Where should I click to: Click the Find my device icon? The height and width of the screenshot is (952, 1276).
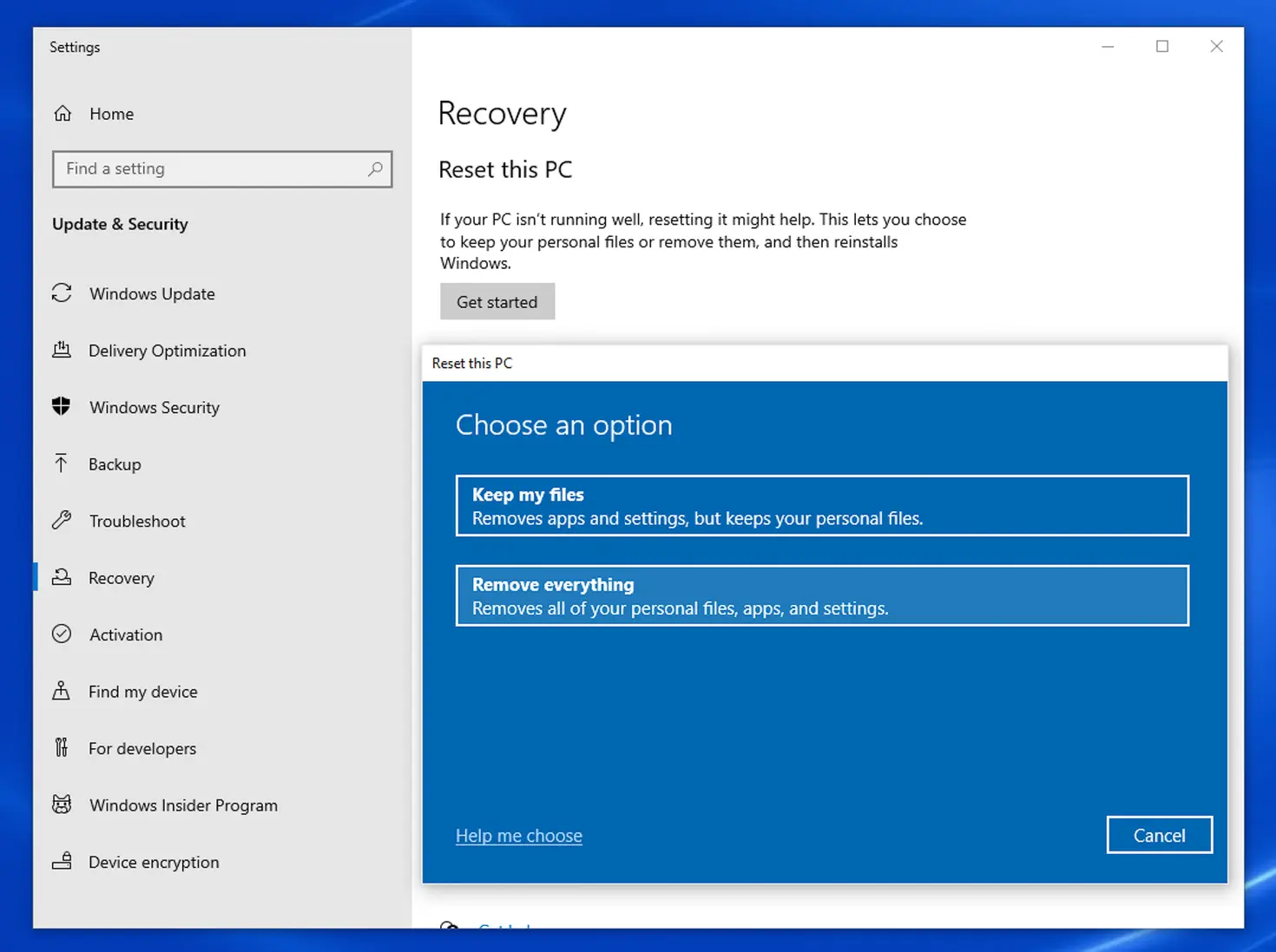coord(61,691)
